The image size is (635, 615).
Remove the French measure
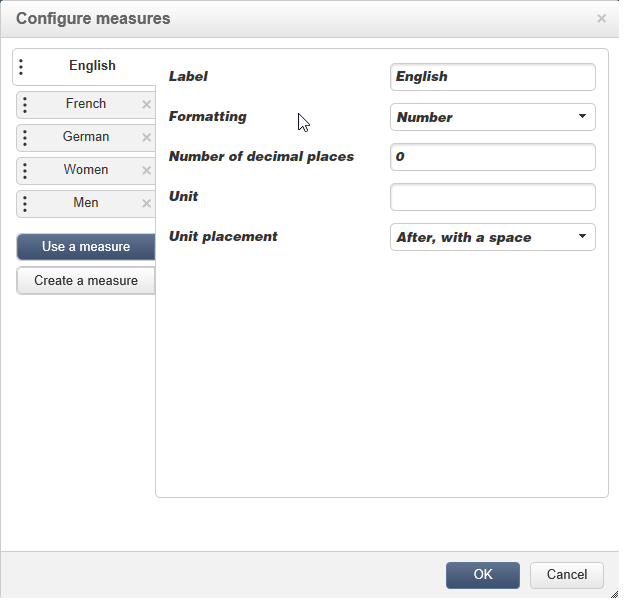pos(147,105)
